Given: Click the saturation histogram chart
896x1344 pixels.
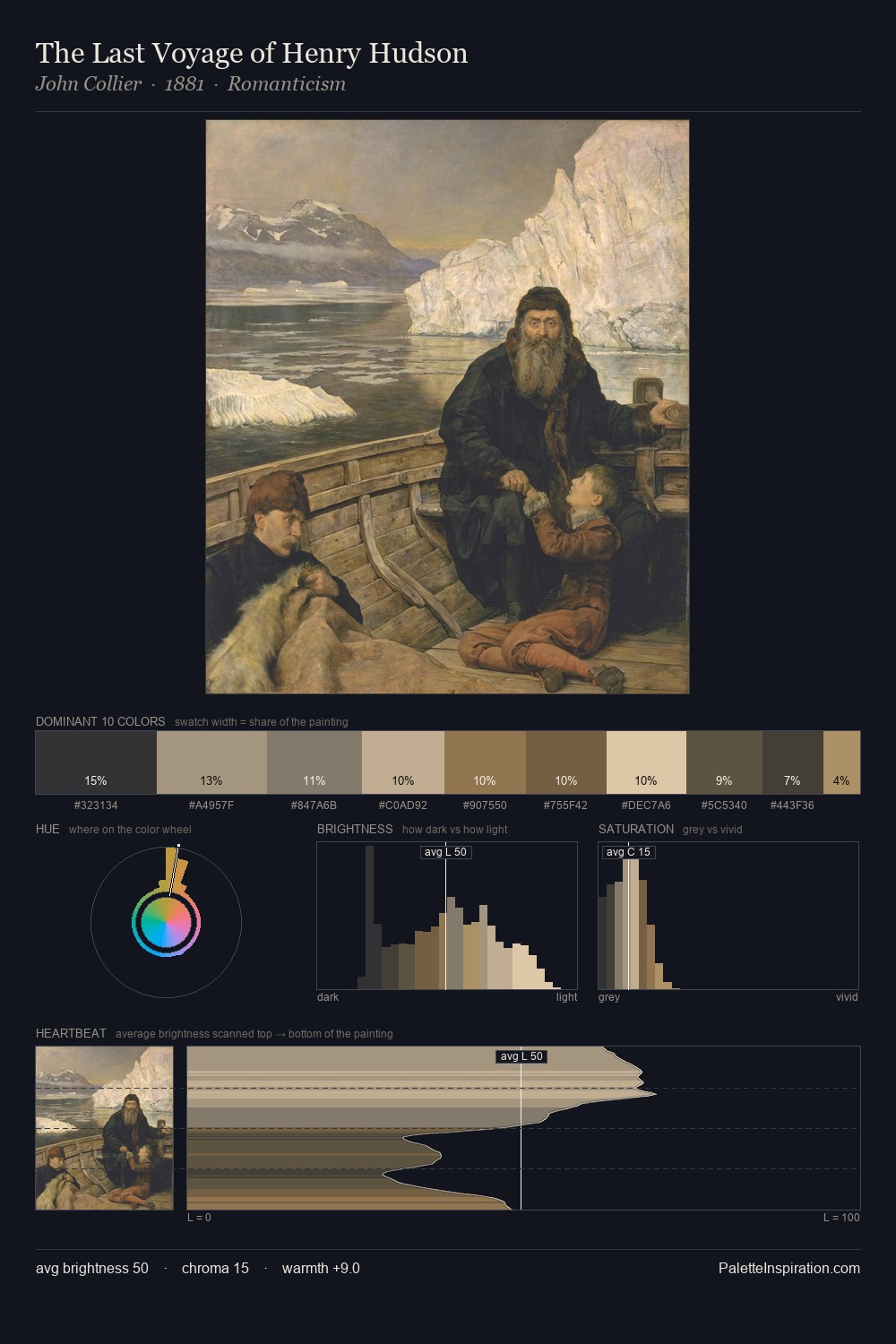Looking at the screenshot, I should coord(728,916).
